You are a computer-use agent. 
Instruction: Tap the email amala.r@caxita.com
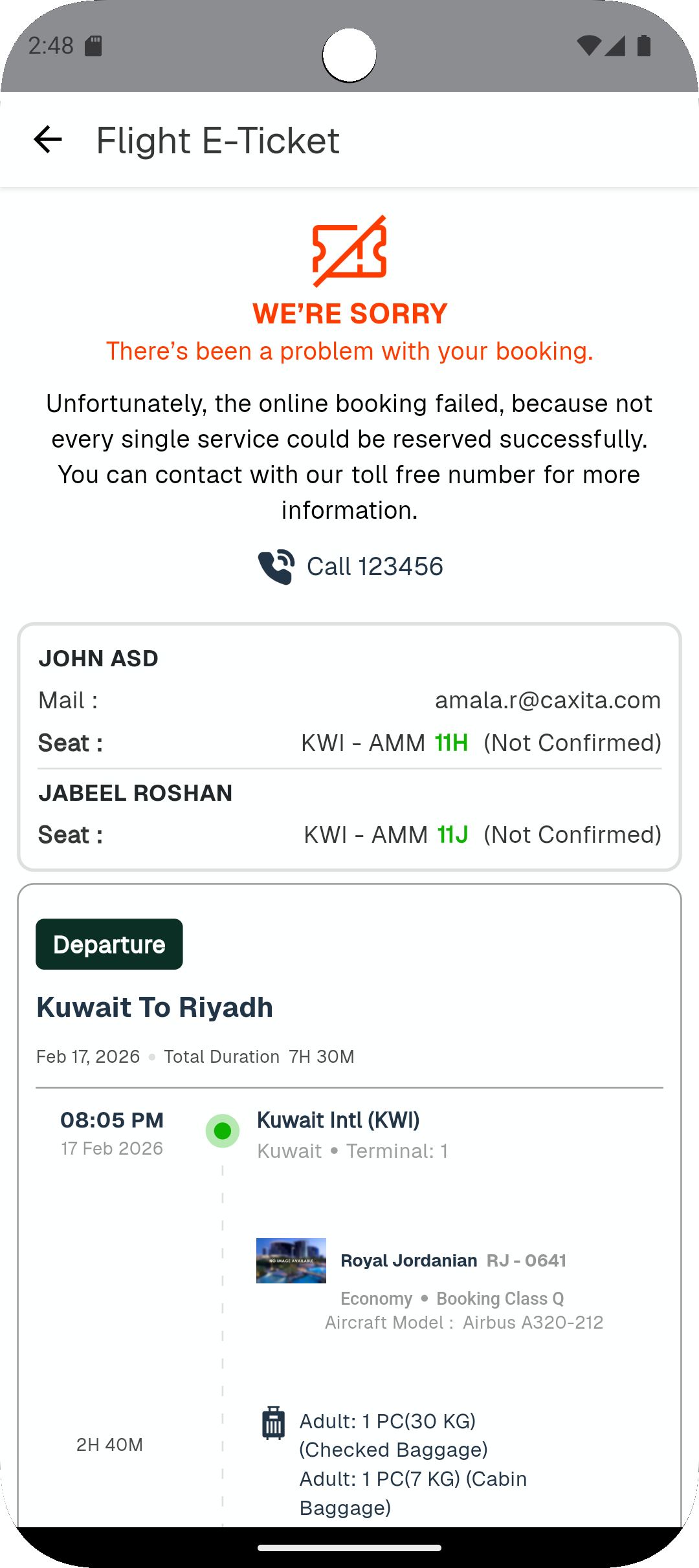point(548,700)
